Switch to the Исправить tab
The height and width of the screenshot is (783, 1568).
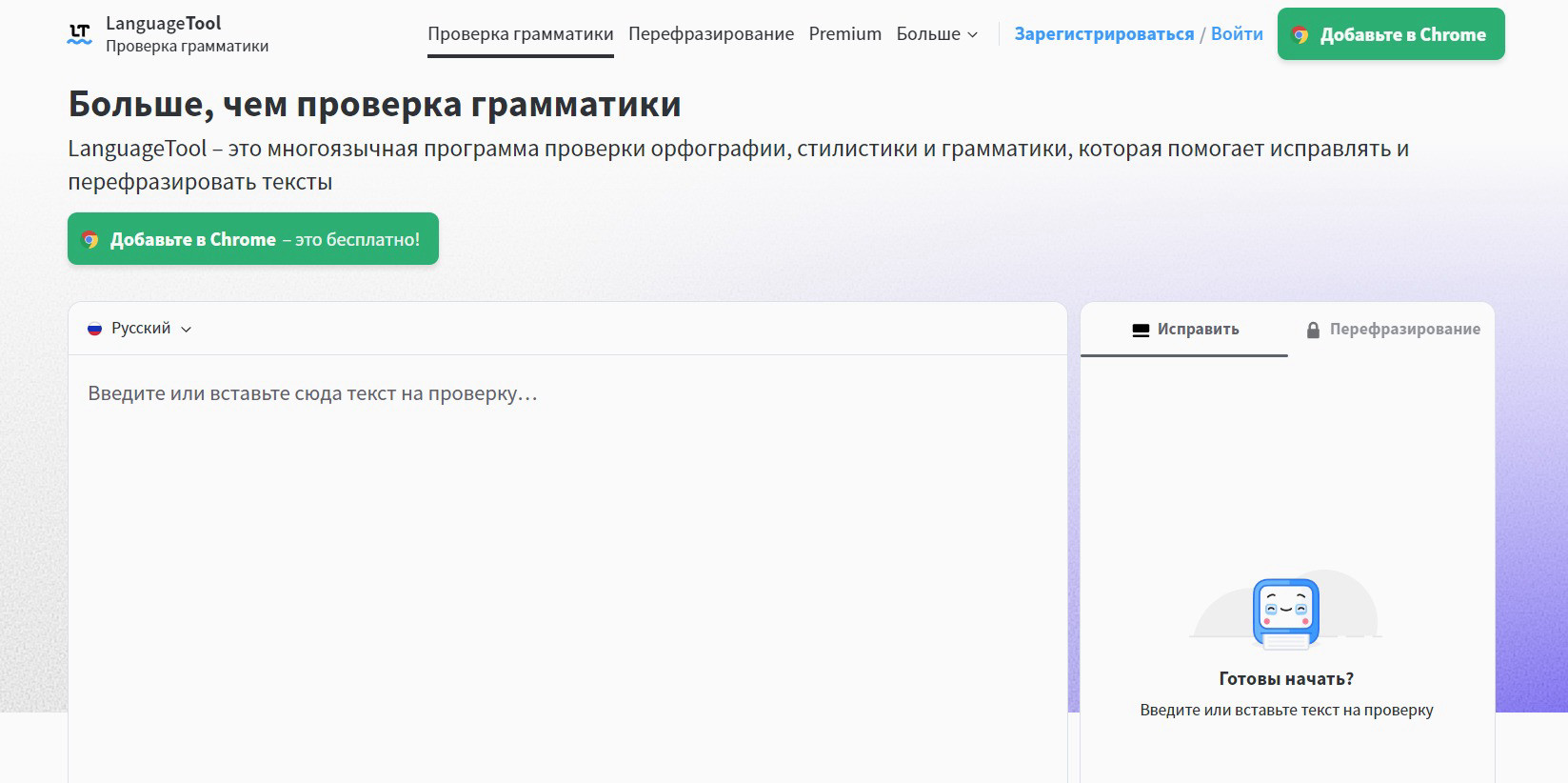point(1184,330)
